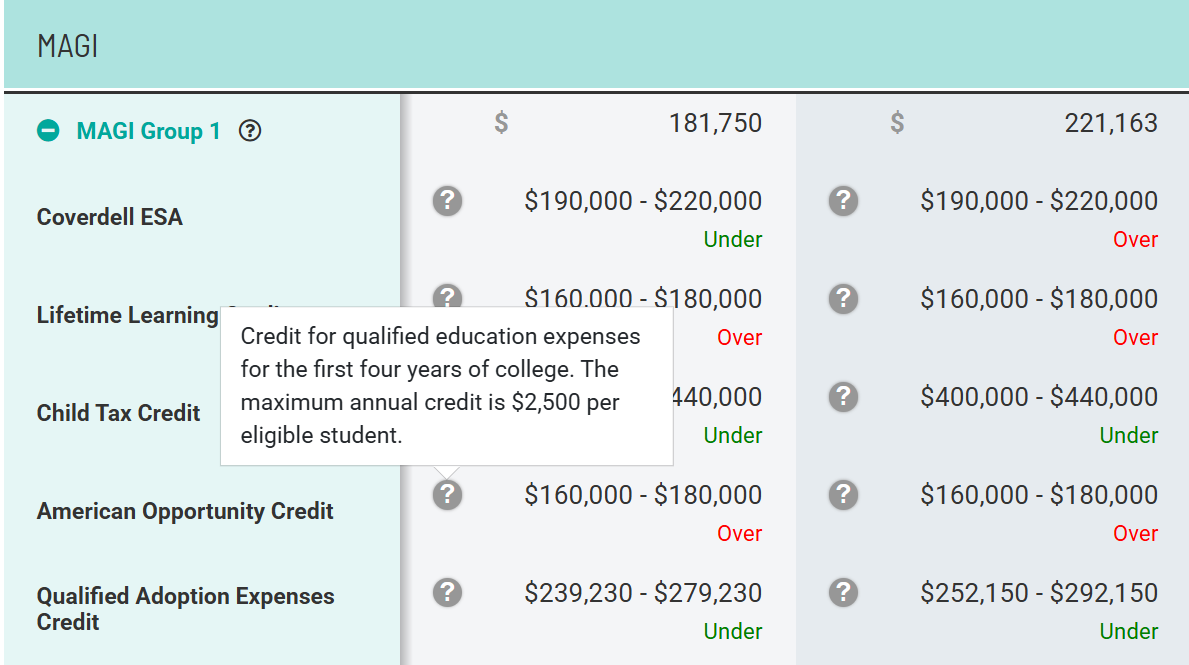The width and height of the screenshot is (1189, 665).
Task: Click help icon beside MAGI Group 1
Action: [x=250, y=131]
